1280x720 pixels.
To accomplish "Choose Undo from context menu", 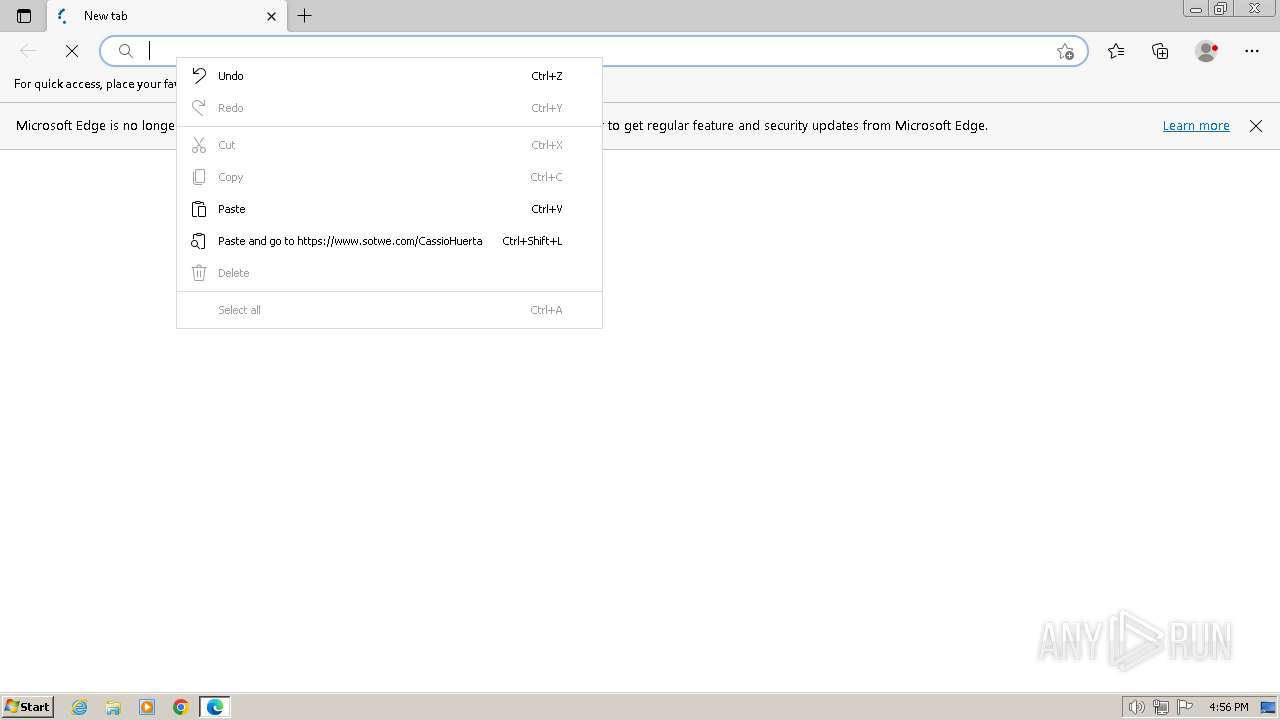I will point(389,76).
